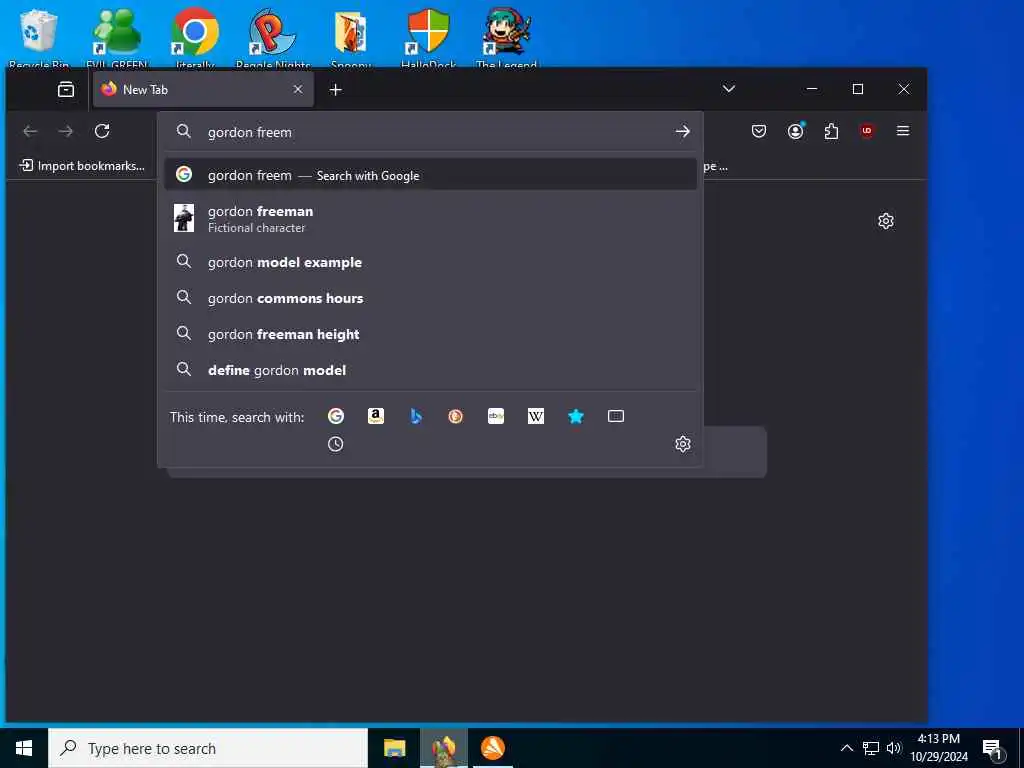The height and width of the screenshot is (768, 1024).
Task: Personalize new tab gear icon
Action: (886, 221)
